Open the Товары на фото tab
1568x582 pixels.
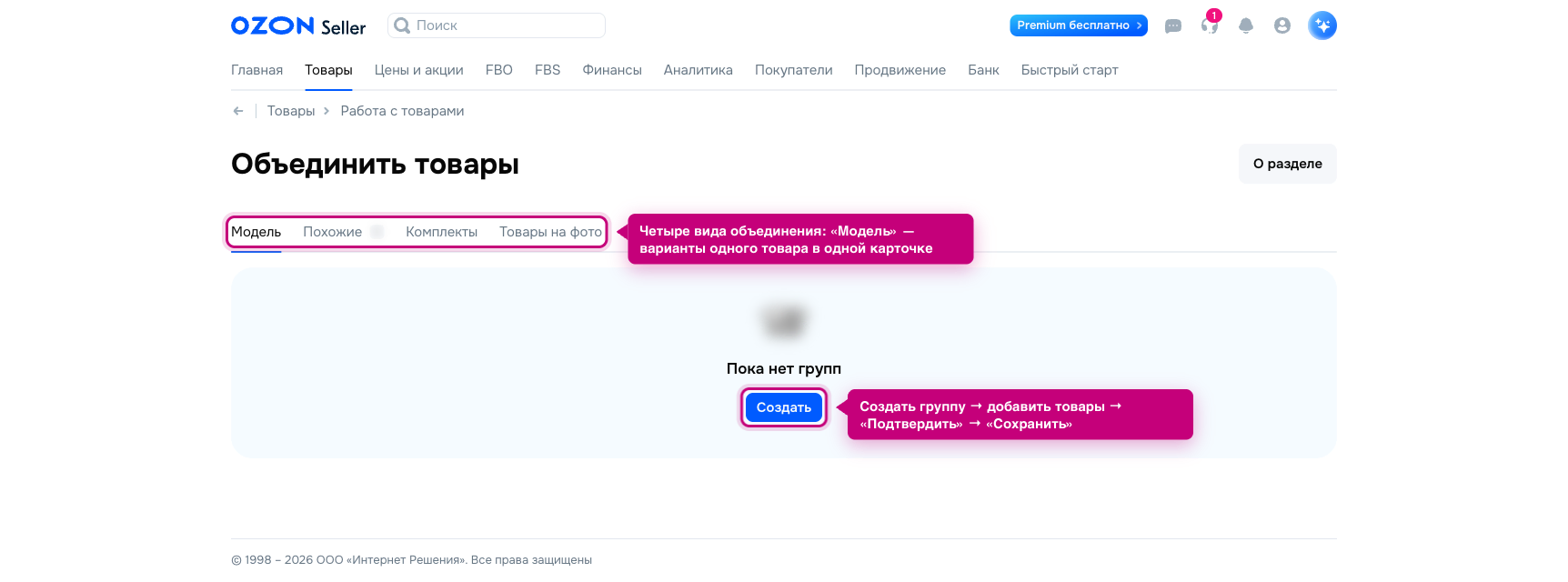pos(550,232)
